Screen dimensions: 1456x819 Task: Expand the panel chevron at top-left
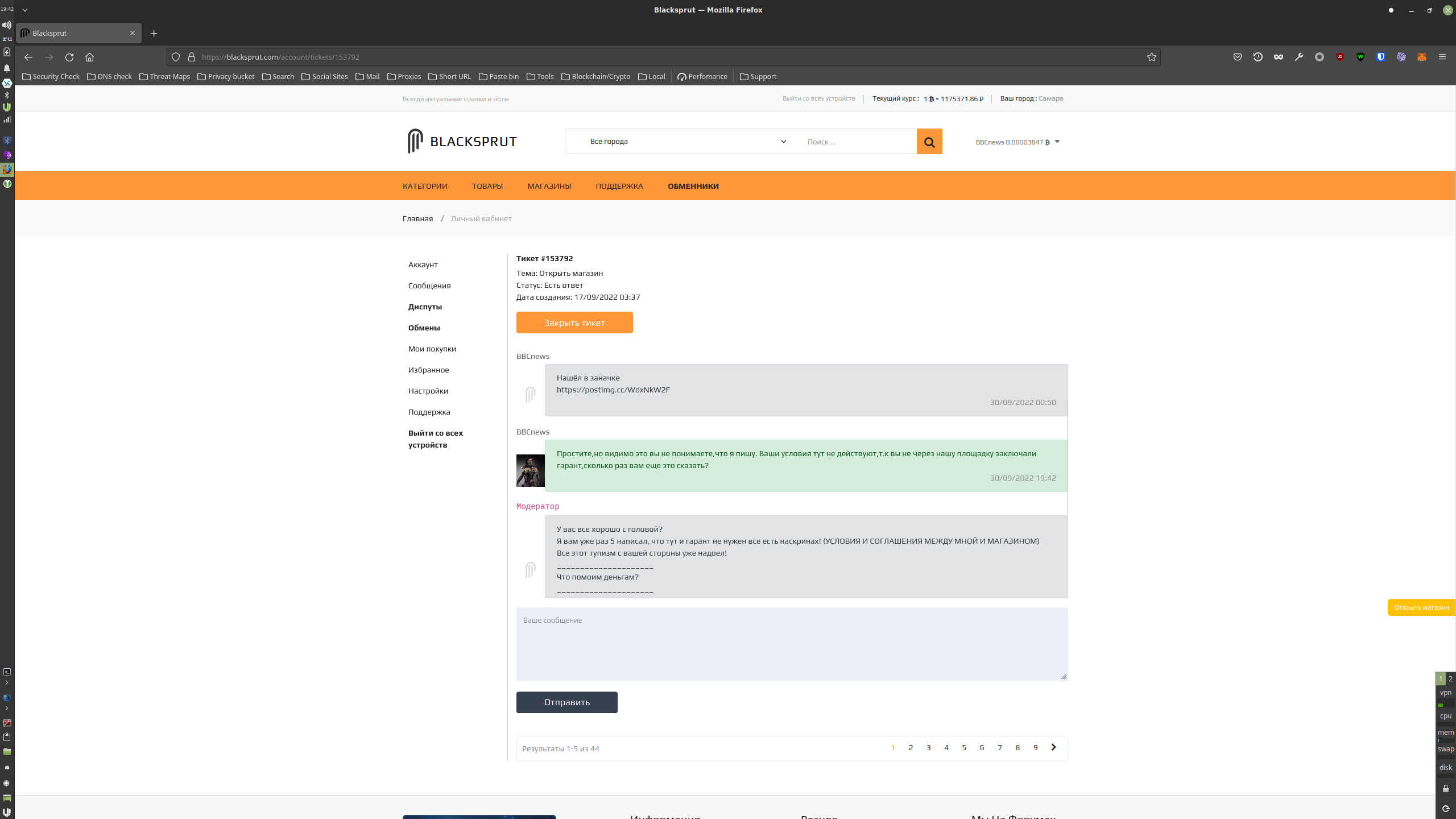[25, 10]
